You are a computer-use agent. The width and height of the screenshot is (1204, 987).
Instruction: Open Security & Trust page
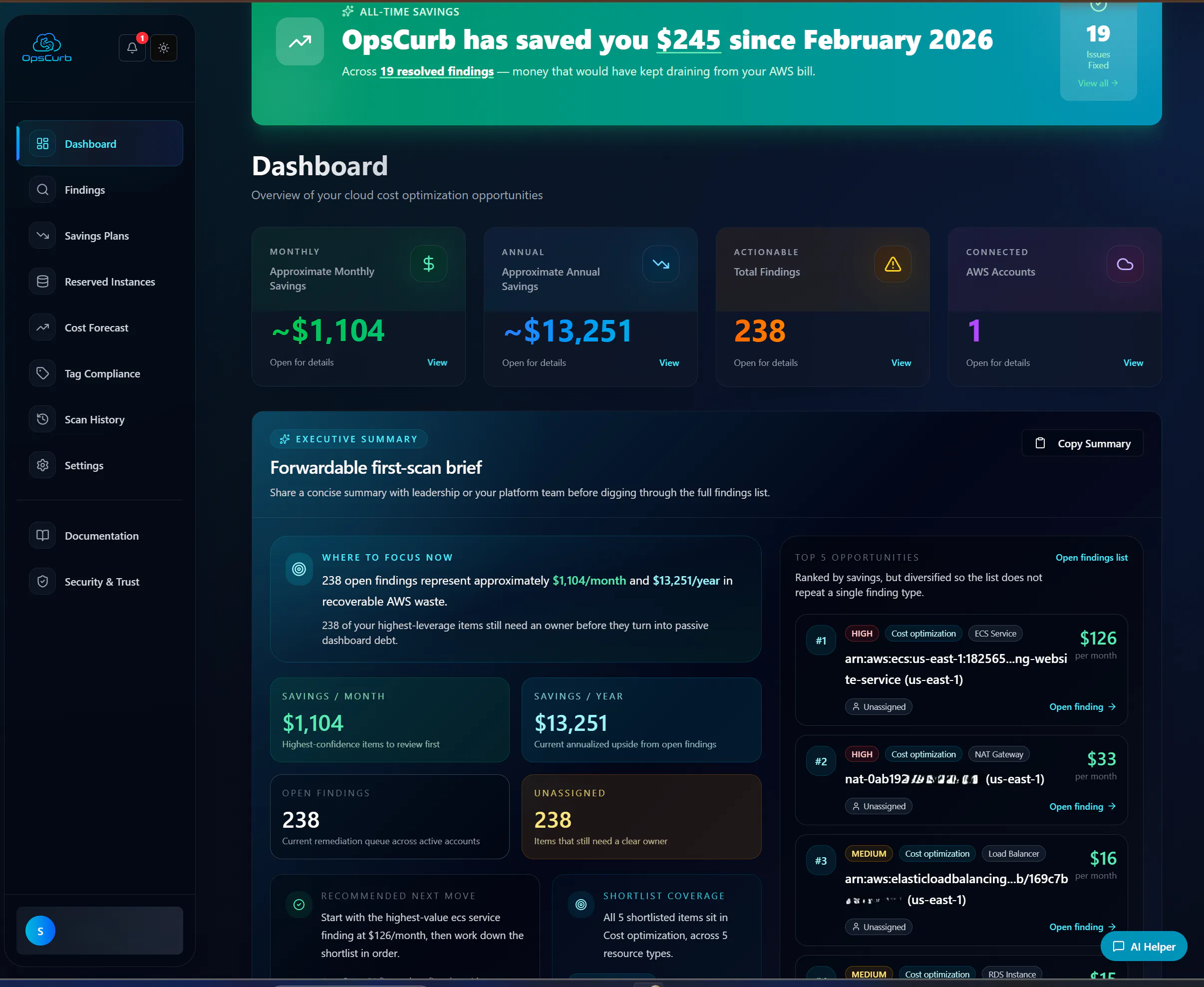click(100, 581)
